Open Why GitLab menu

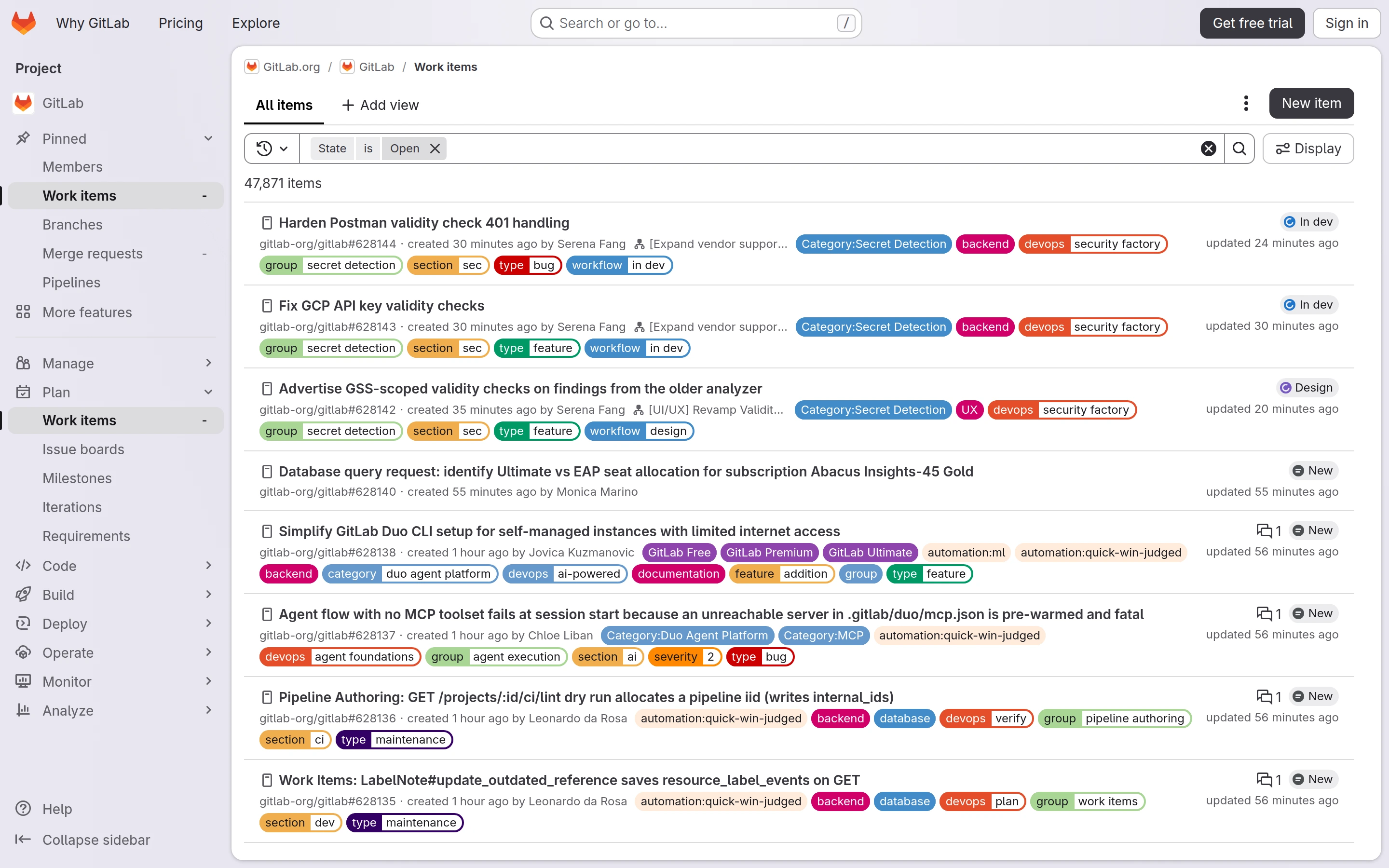tap(93, 23)
